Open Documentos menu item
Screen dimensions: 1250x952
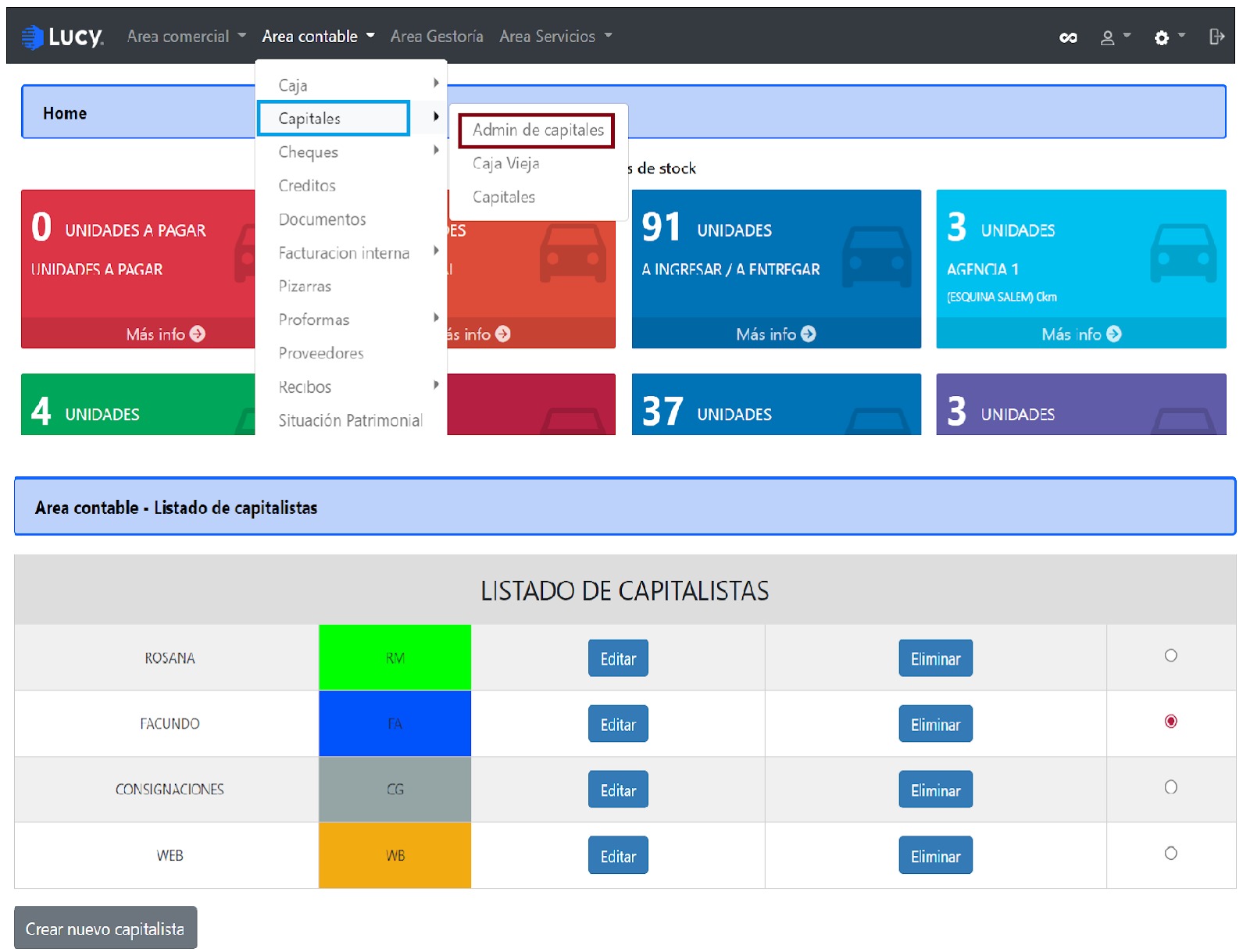point(322,219)
